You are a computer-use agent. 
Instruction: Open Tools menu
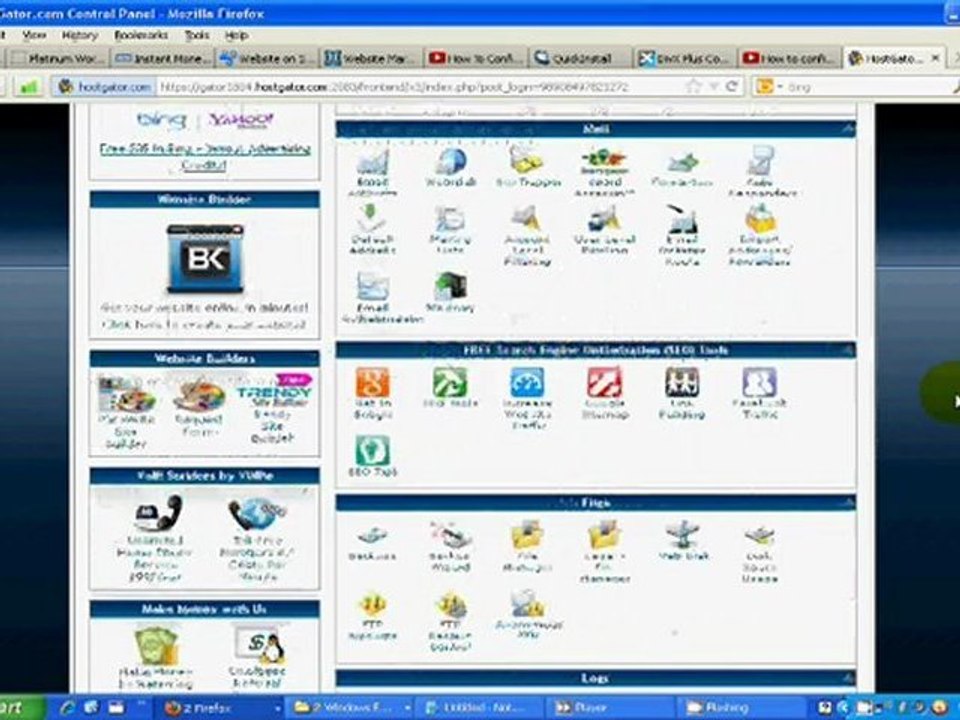tap(197, 35)
